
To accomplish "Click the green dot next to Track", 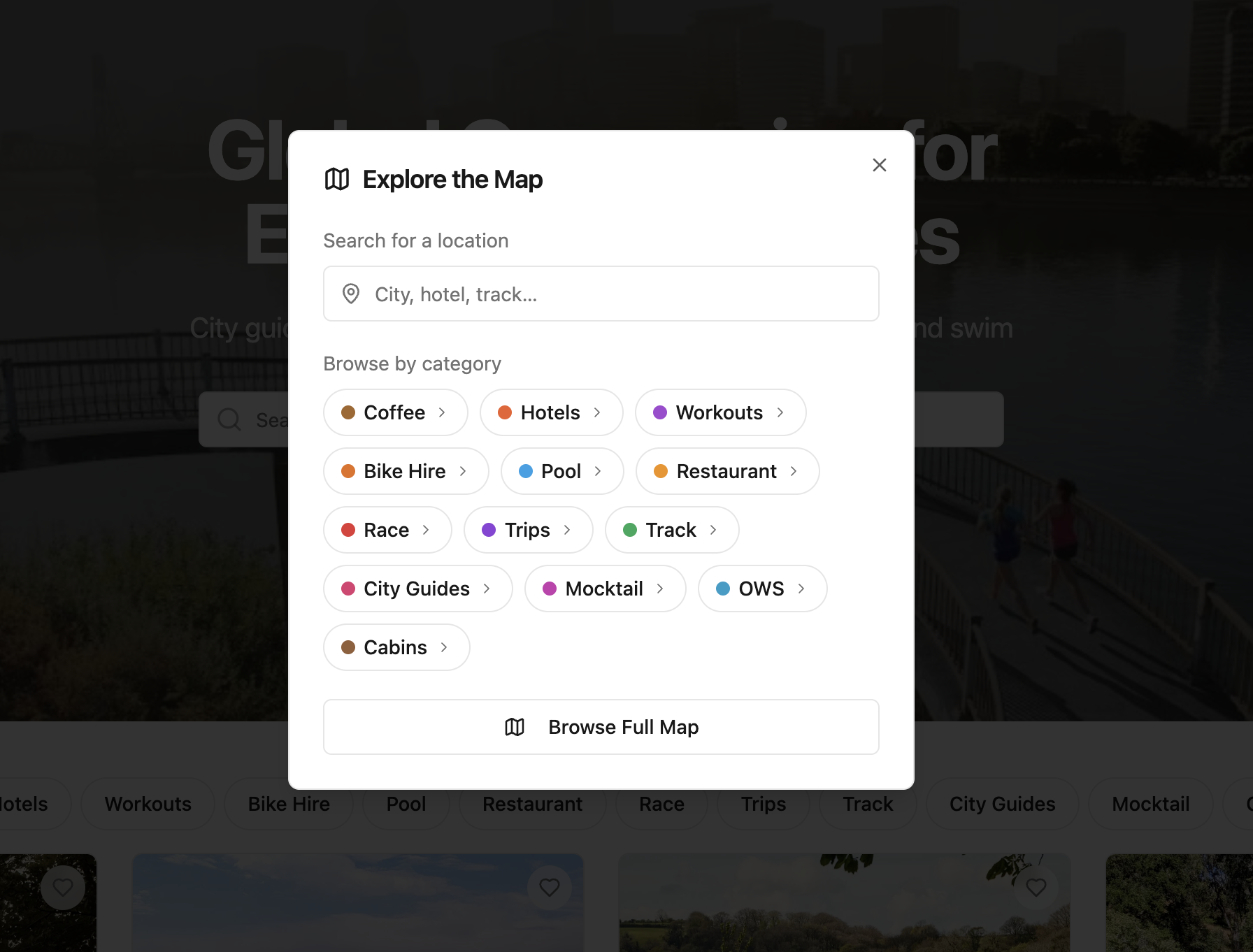I will coord(630,530).
